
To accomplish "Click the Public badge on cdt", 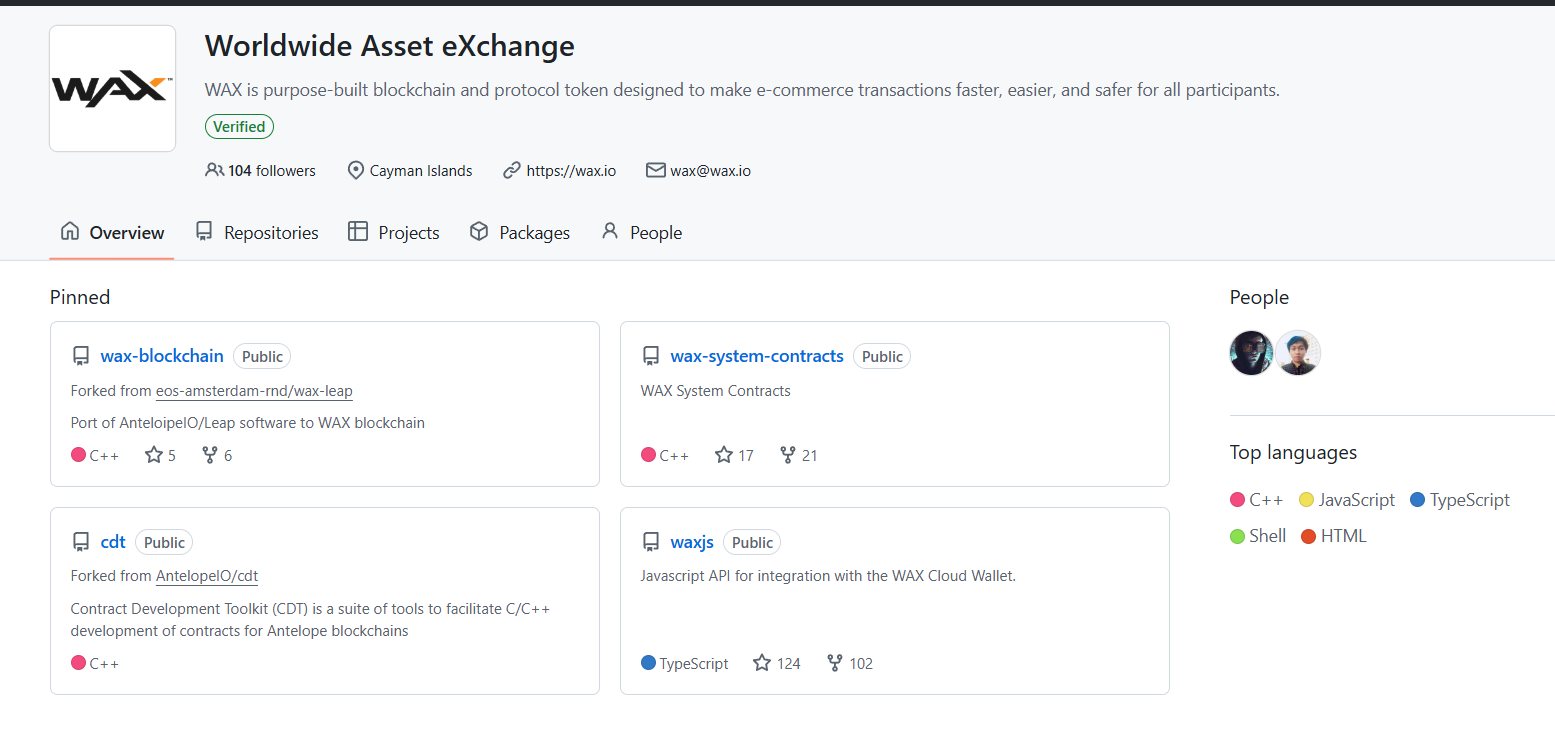I will [x=164, y=542].
